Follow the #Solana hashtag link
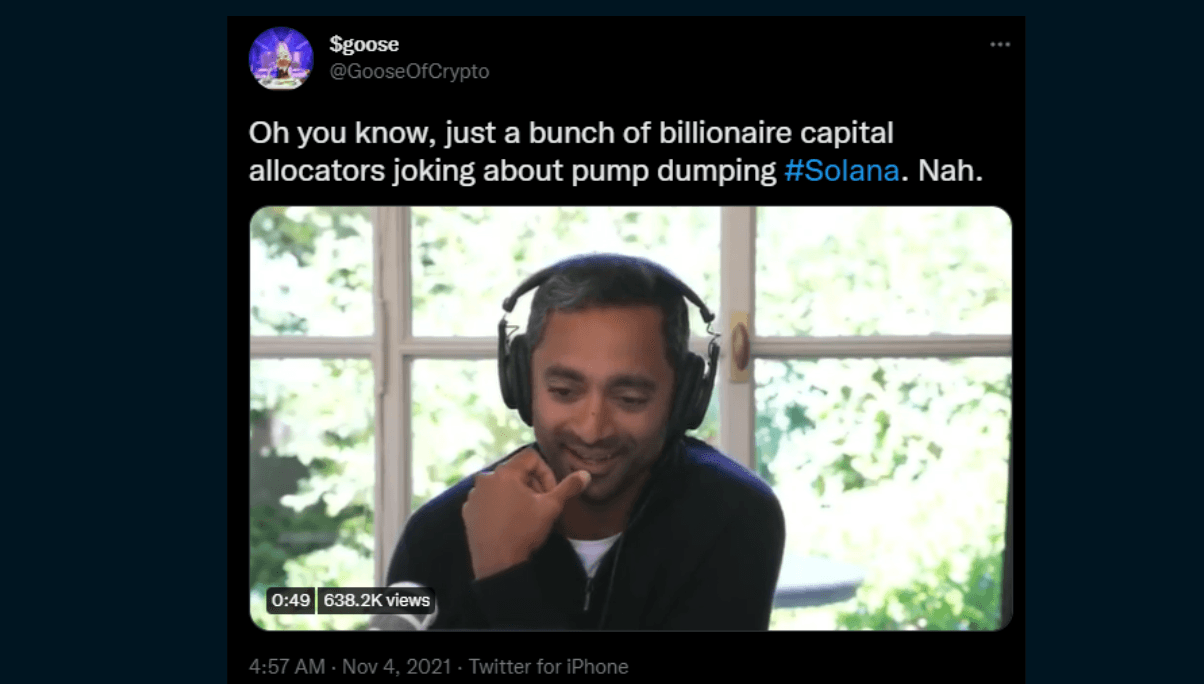The height and width of the screenshot is (684, 1204). pos(841,171)
